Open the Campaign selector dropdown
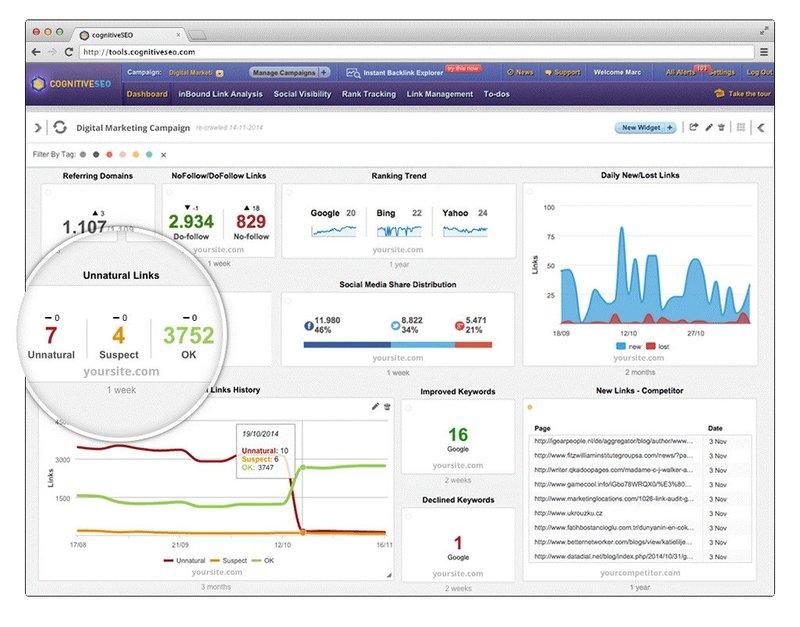This screenshot has height=627, width=800. pyautogui.click(x=219, y=73)
